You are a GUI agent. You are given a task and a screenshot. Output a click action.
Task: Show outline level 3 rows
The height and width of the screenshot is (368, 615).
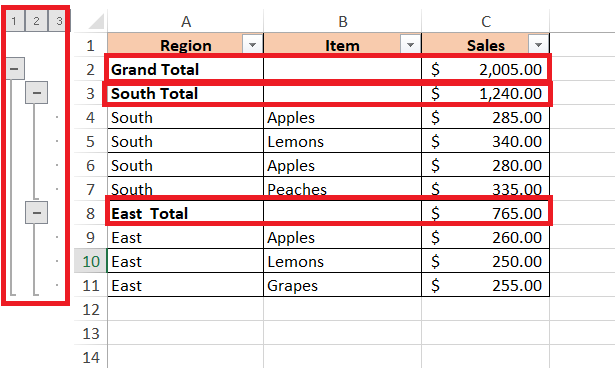[x=58, y=21]
